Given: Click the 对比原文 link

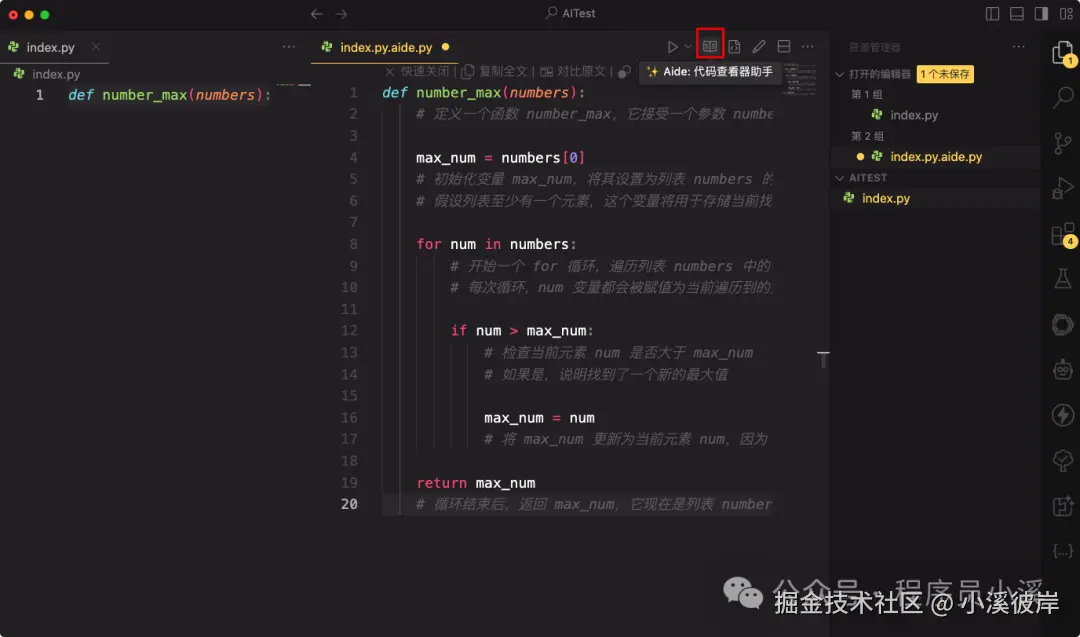Looking at the screenshot, I should (x=580, y=72).
